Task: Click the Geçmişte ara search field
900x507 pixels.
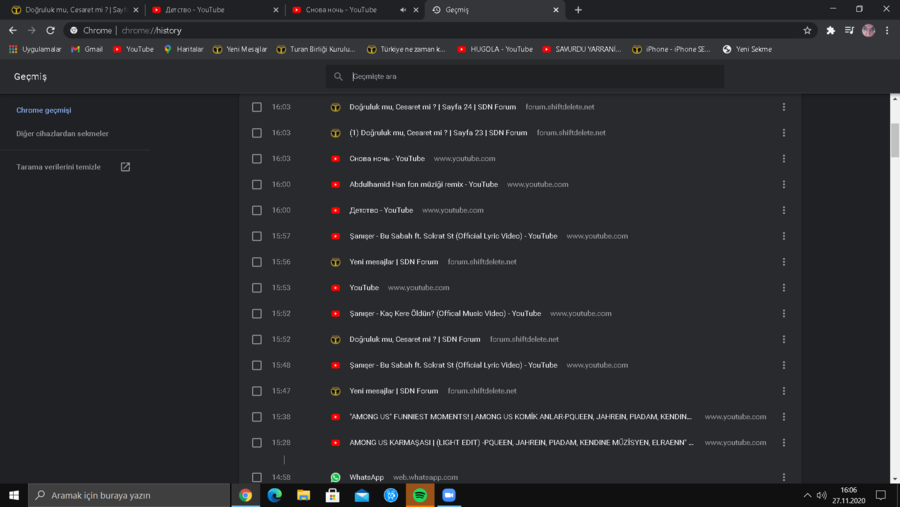Action: [x=525, y=76]
